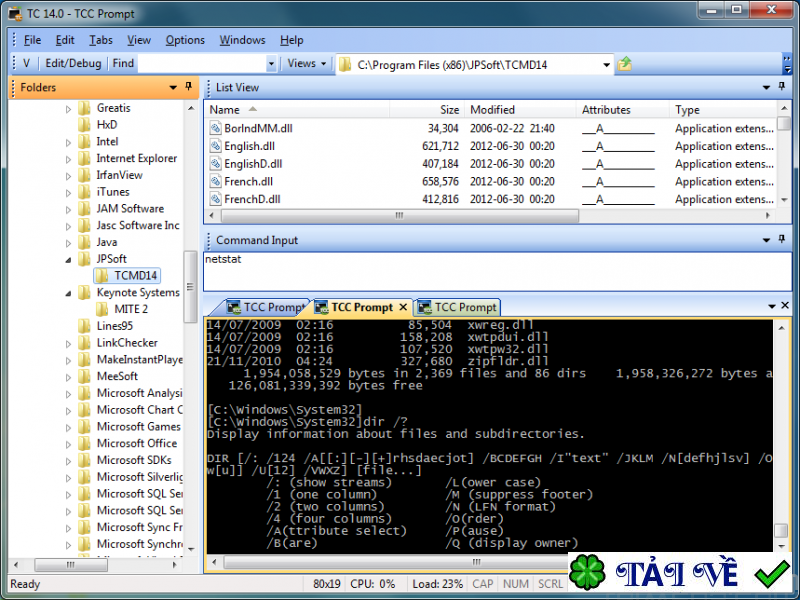Close the active TCC Prompt tab

point(403,307)
